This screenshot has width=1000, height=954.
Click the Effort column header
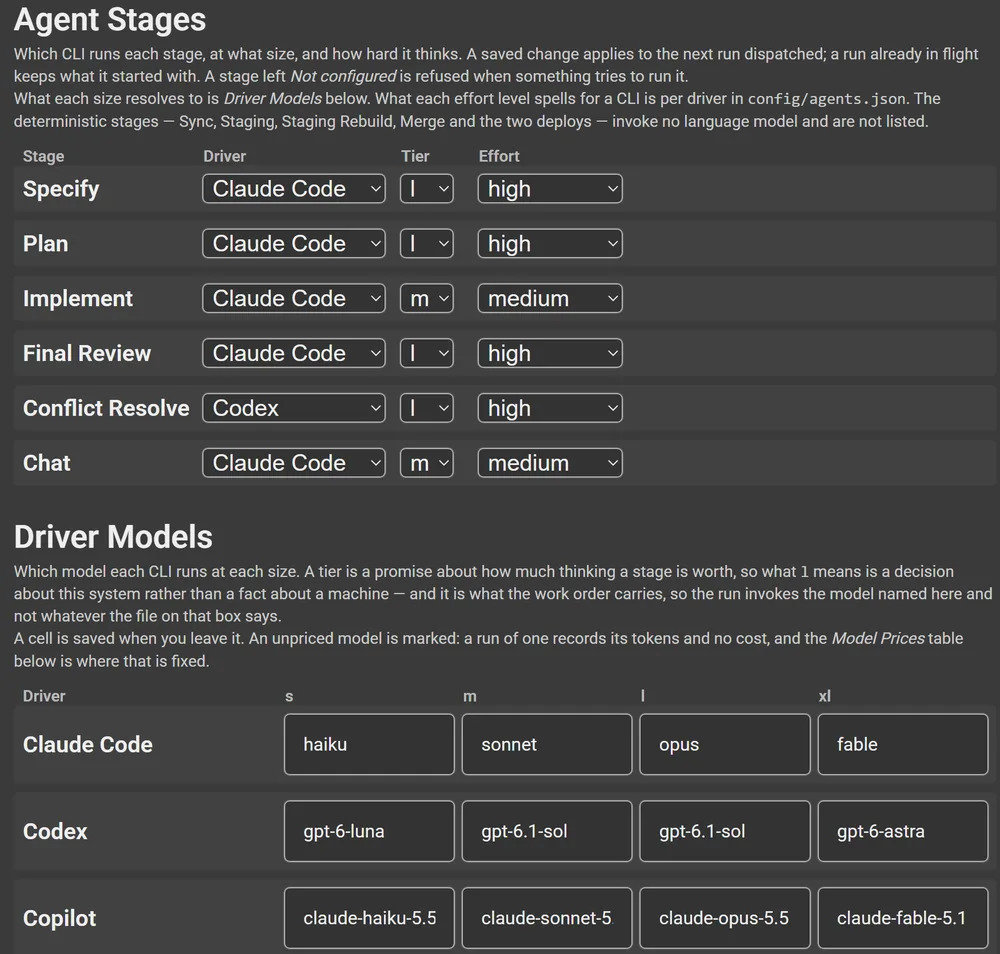[499, 156]
